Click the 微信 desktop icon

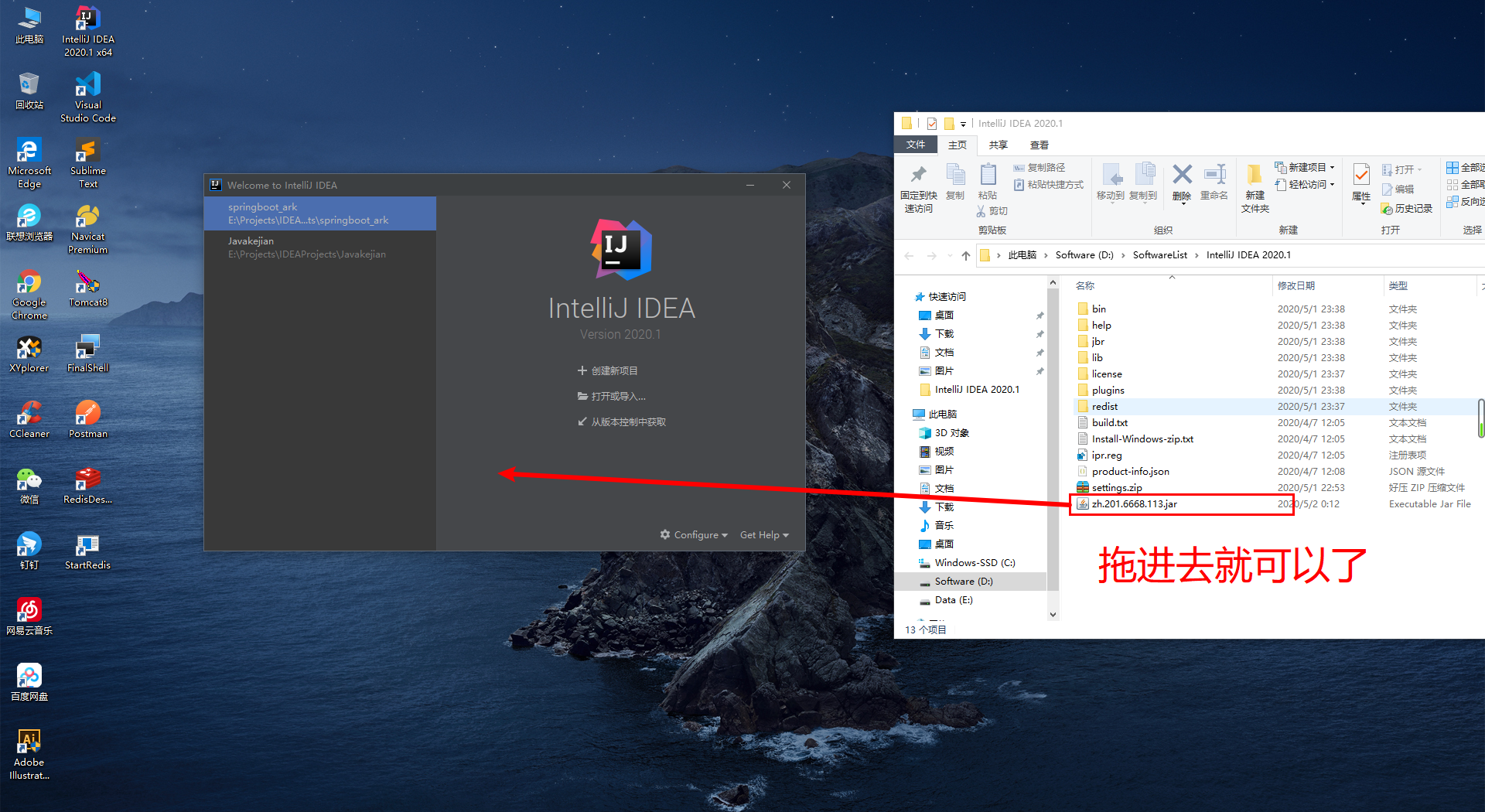pyautogui.click(x=29, y=486)
